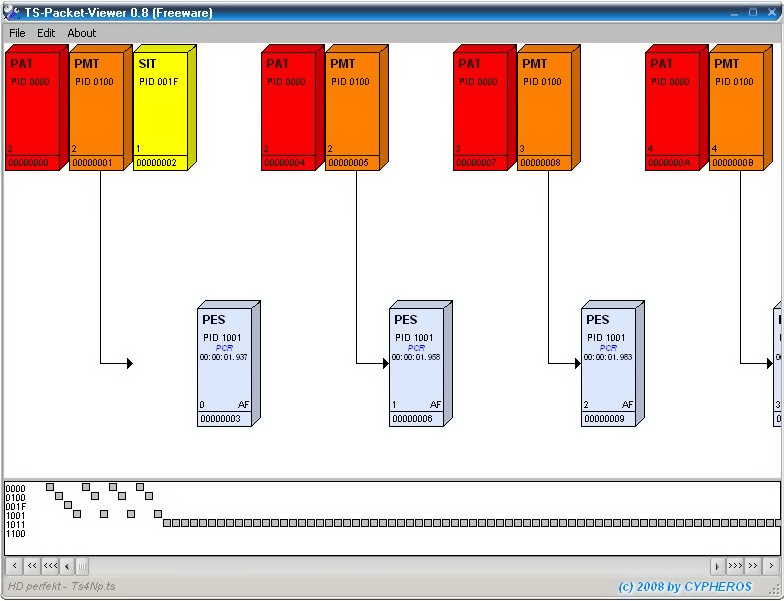
Task: Click the PCR time 00:00:01.983
Action: tap(608, 357)
